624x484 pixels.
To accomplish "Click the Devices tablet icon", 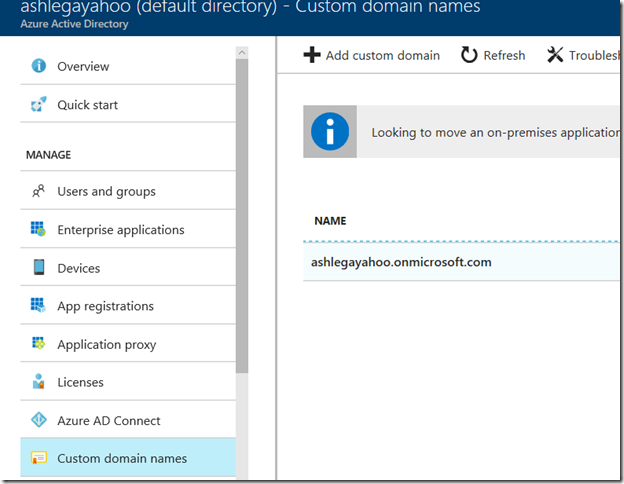I will (x=39, y=267).
